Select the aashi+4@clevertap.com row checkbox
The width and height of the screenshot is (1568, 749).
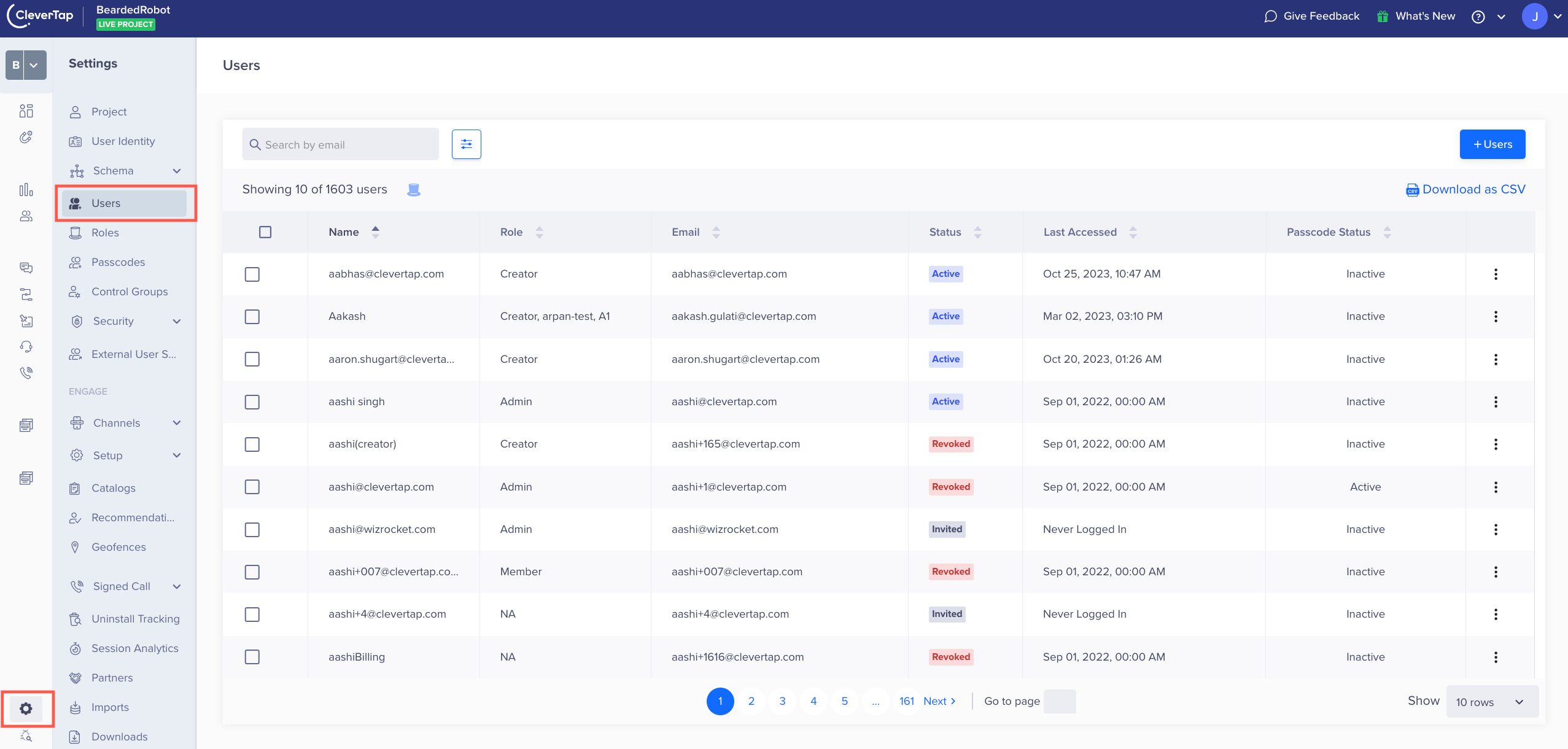(252, 614)
